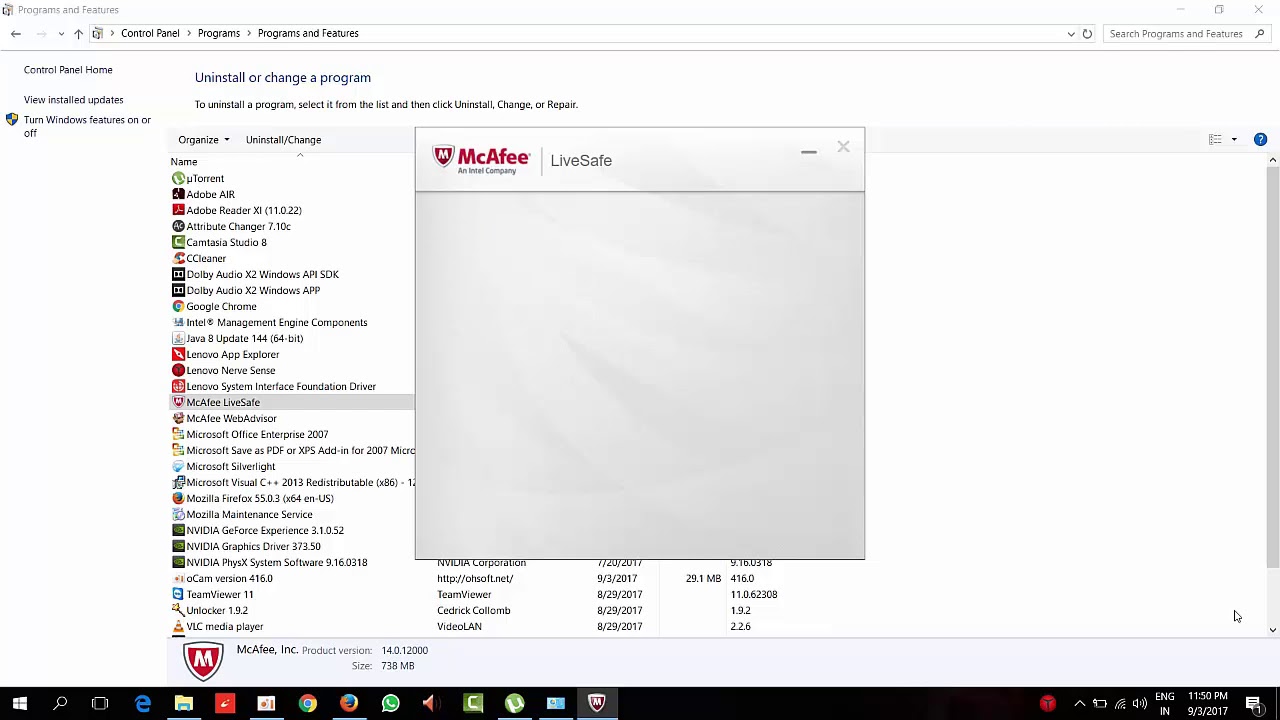Image resolution: width=1280 pixels, height=720 pixels.
Task: Sort the list by Name column header
Action: 184,161
